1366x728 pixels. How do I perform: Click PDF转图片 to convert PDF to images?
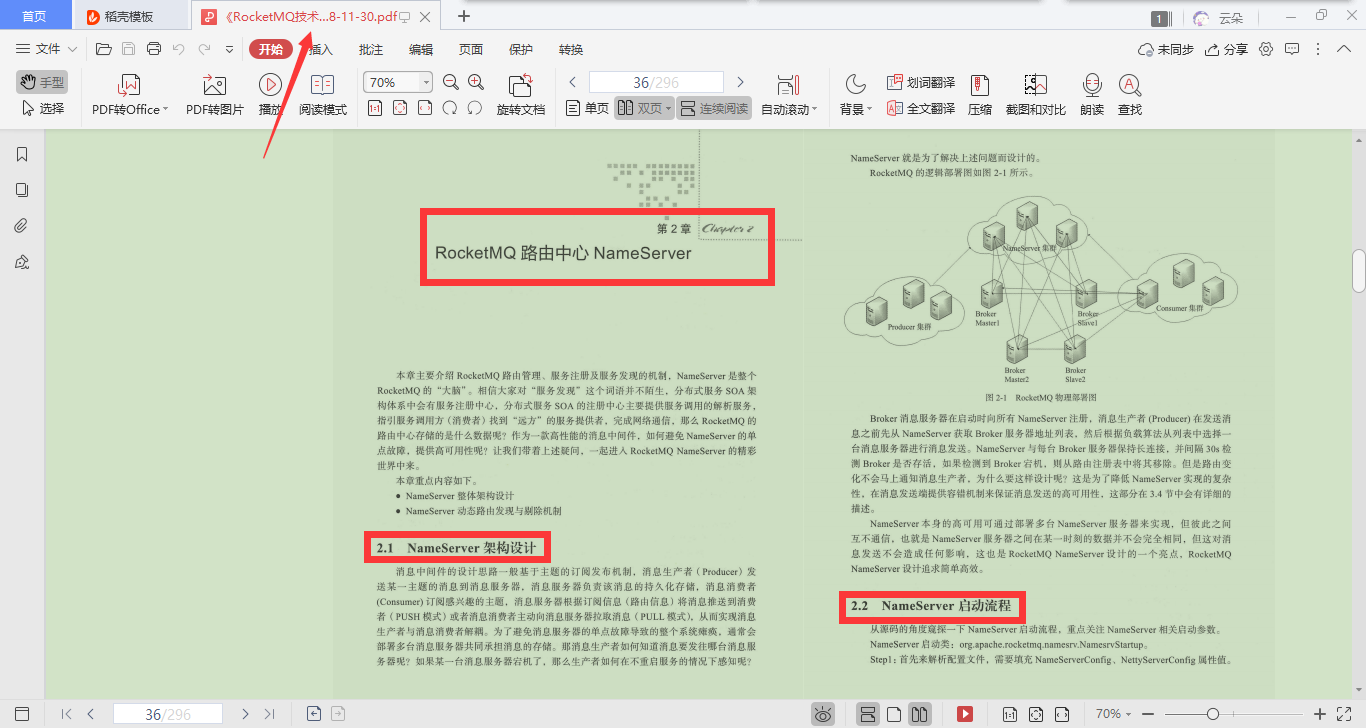tap(215, 96)
